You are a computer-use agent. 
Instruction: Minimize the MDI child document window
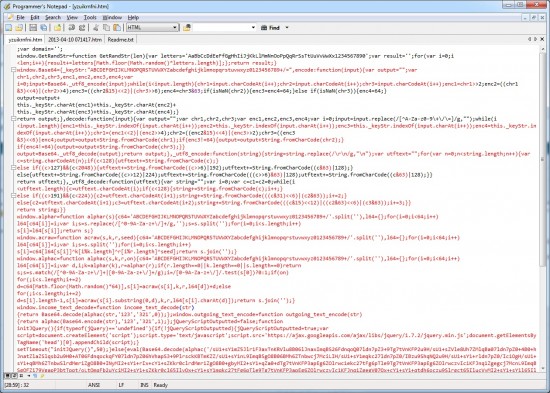525,17
